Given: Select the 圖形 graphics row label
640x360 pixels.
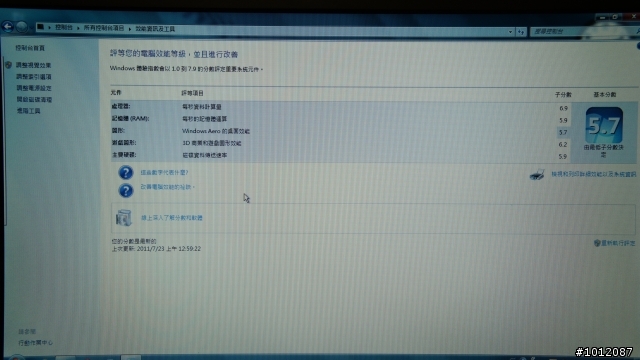Looking at the screenshot, I should (118, 131).
